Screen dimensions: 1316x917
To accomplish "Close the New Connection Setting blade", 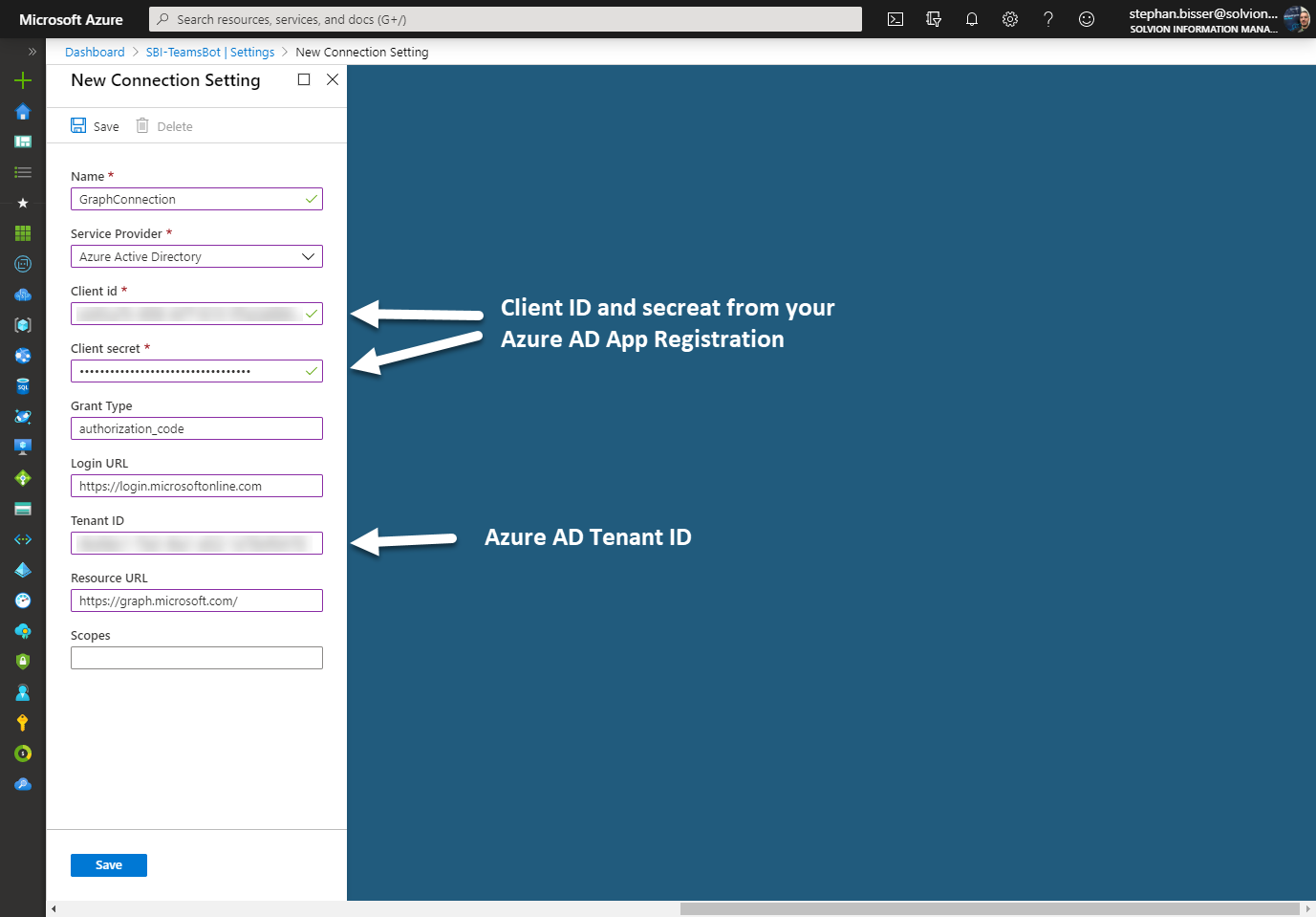I will [333, 79].
